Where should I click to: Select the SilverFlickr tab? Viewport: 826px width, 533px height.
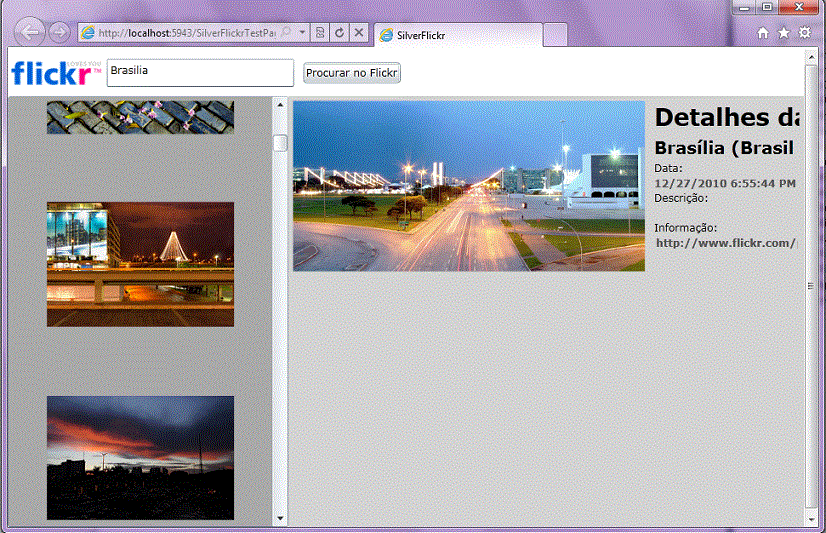458,35
